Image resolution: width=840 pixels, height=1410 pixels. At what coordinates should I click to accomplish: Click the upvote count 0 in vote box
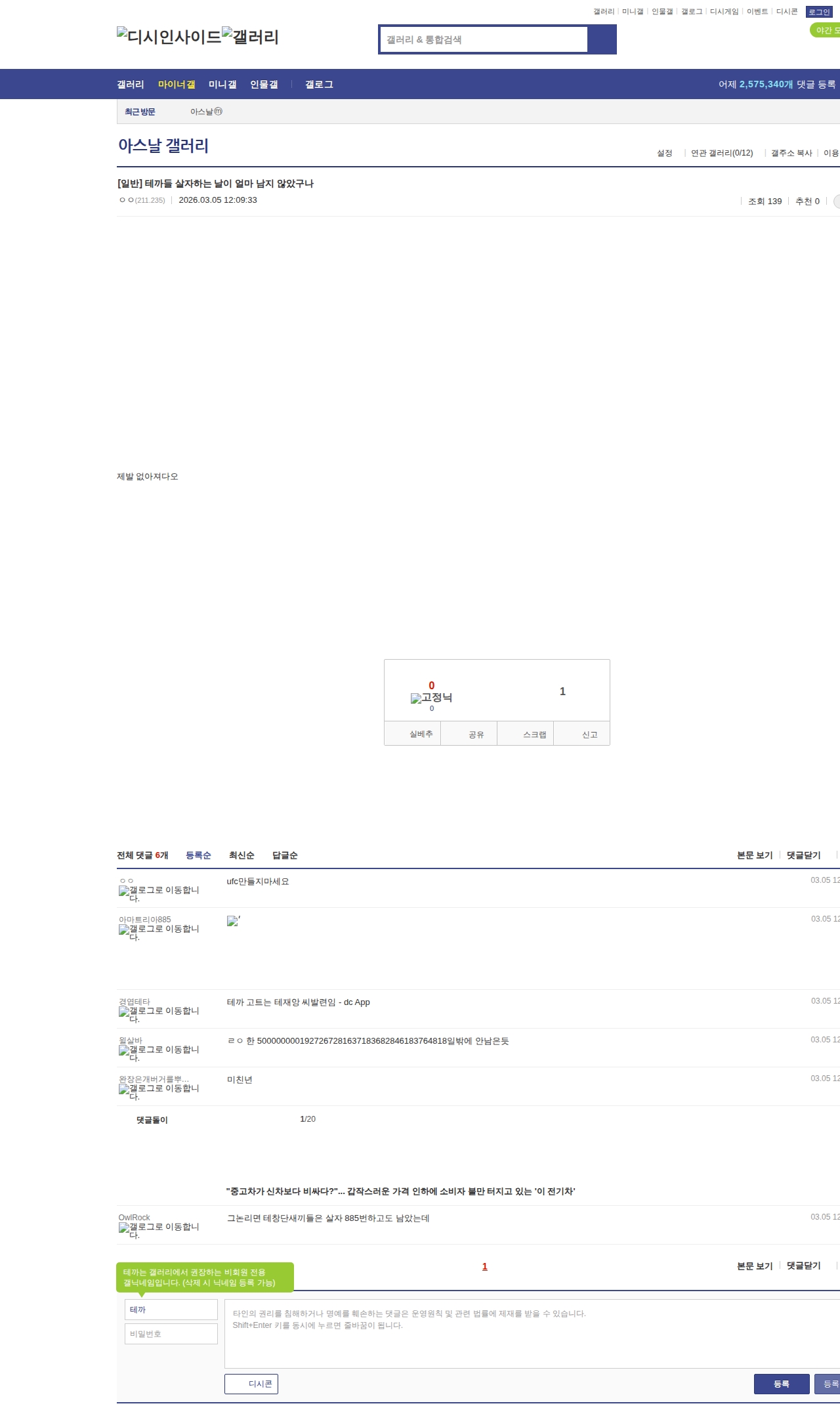click(432, 685)
